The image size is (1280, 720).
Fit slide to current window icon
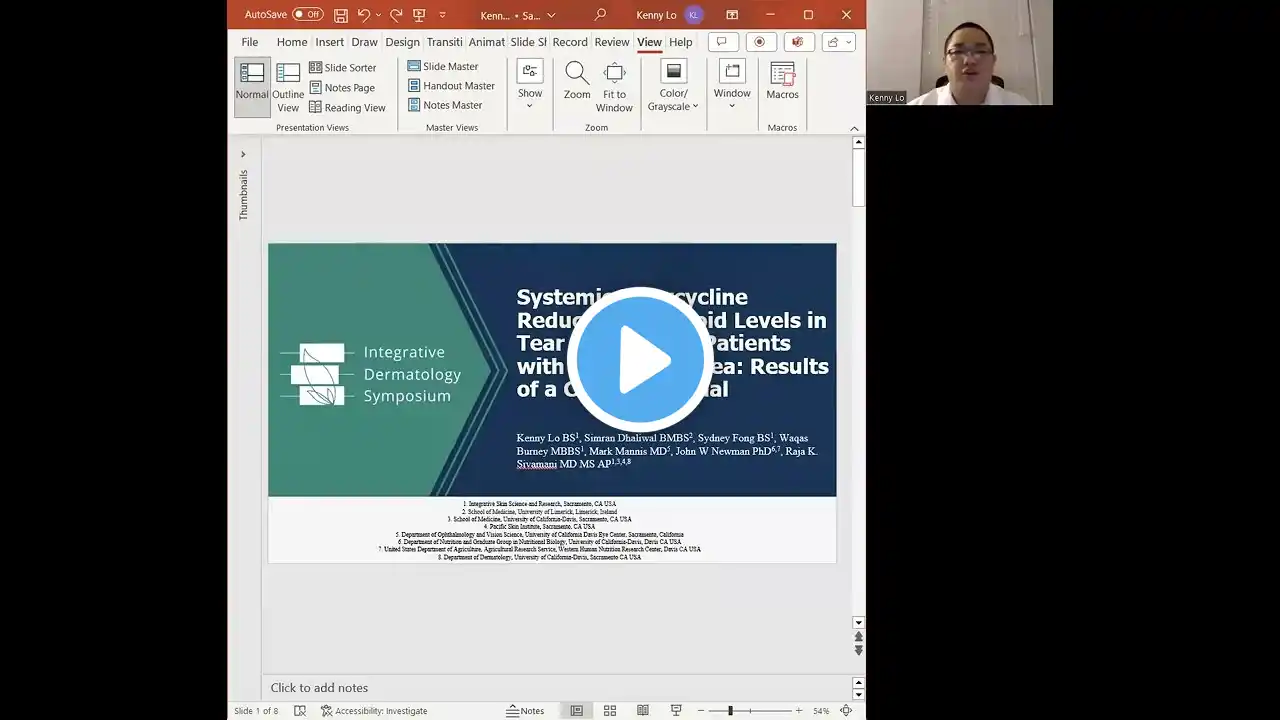846,711
